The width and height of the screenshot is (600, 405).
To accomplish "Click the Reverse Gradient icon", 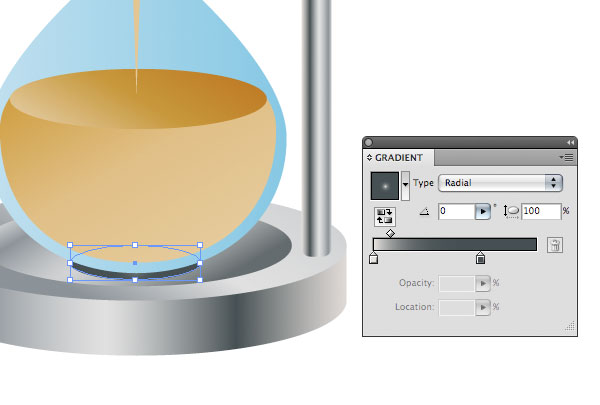I will pos(385,216).
